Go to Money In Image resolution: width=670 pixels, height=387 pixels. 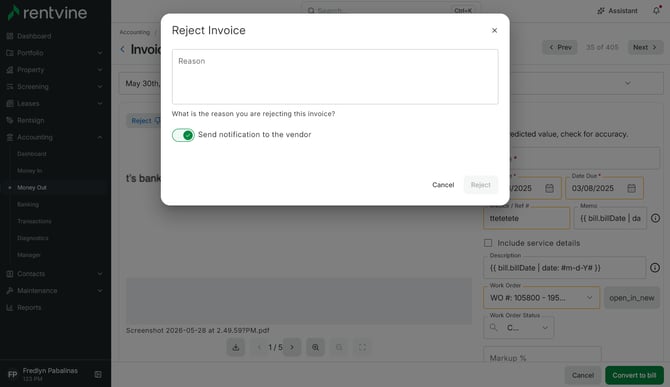[x=29, y=171]
